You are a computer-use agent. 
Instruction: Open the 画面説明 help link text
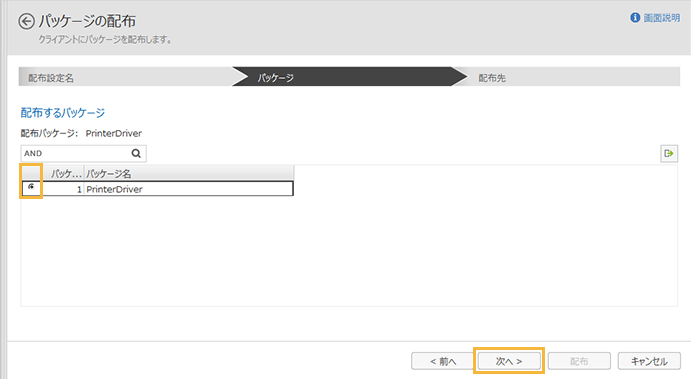pyautogui.click(x=661, y=18)
